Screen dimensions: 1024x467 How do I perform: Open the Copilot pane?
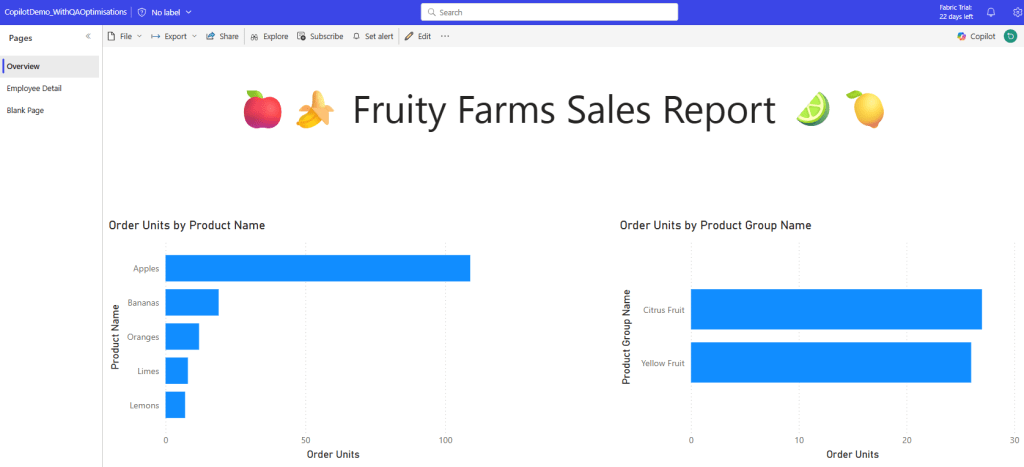[x=976, y=37]
